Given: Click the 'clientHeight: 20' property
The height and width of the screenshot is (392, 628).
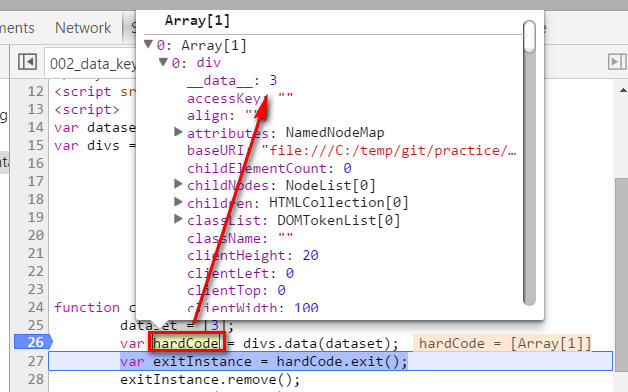Looking at the screenshot, I should tap(253, 255).
